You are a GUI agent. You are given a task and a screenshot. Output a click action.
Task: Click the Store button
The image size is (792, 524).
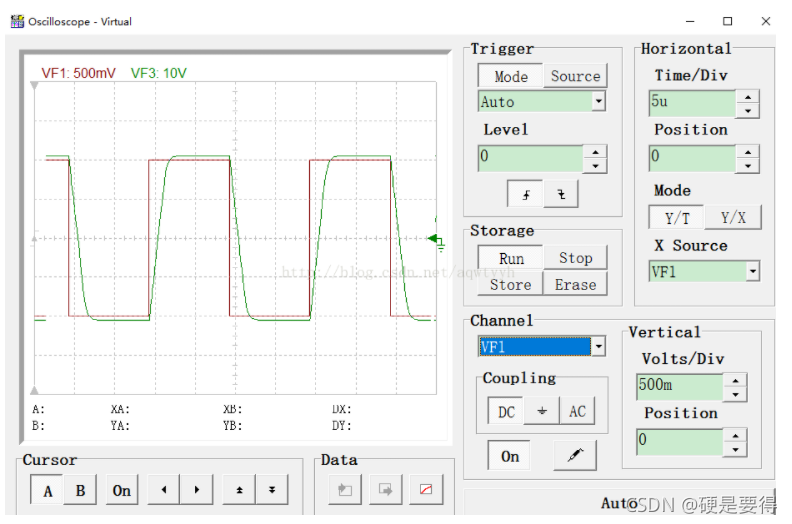pyautogui.click(x=511, y=284)
